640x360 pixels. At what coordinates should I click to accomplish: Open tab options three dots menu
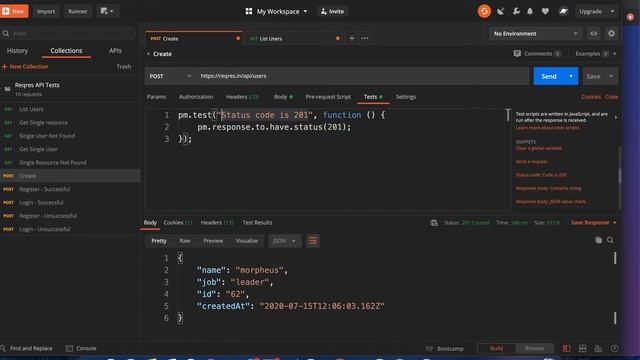[364, 38]
